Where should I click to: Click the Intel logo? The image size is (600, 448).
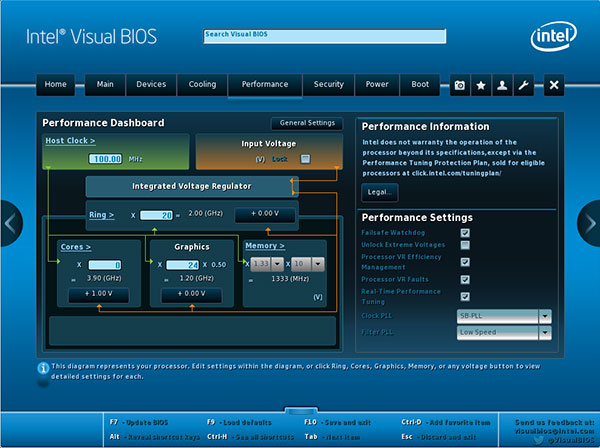pos(554,36)
